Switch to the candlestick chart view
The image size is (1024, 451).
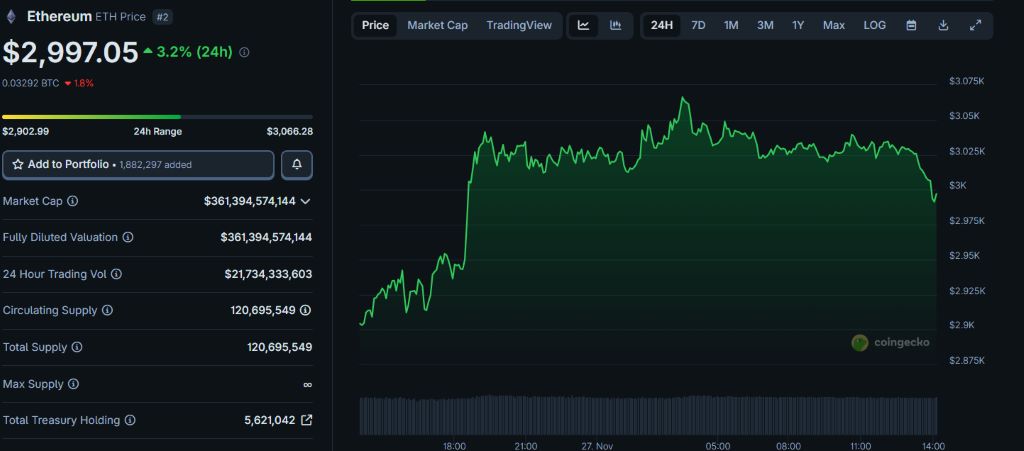click(x=616, y=25)
